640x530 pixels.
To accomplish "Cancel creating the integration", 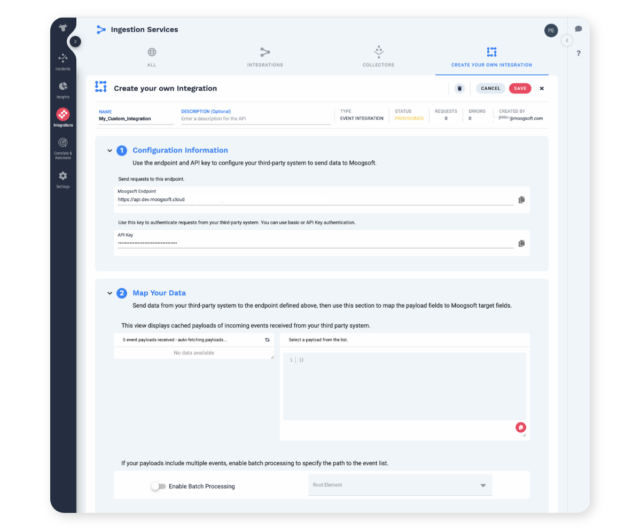I will (x=490, y=88).
